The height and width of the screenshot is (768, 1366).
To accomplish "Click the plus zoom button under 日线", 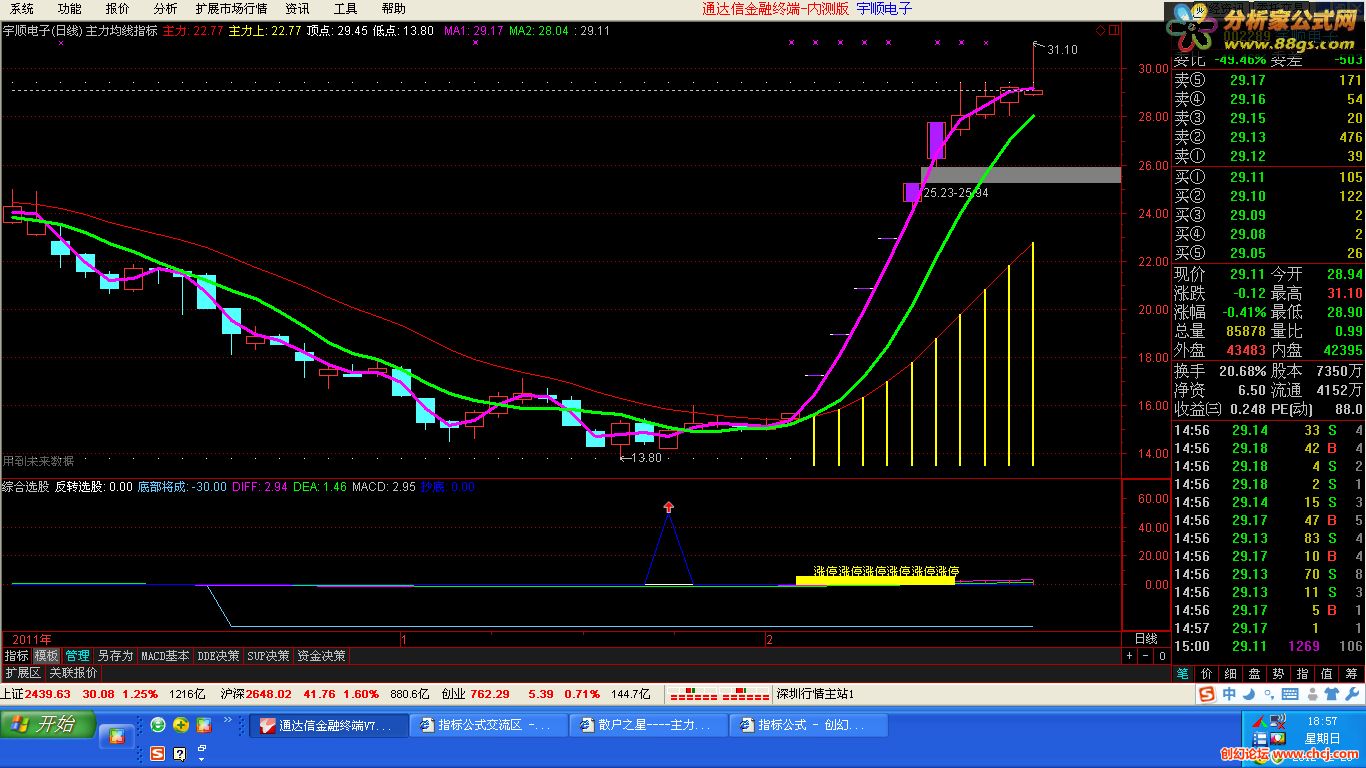I will pos(1129,656).
